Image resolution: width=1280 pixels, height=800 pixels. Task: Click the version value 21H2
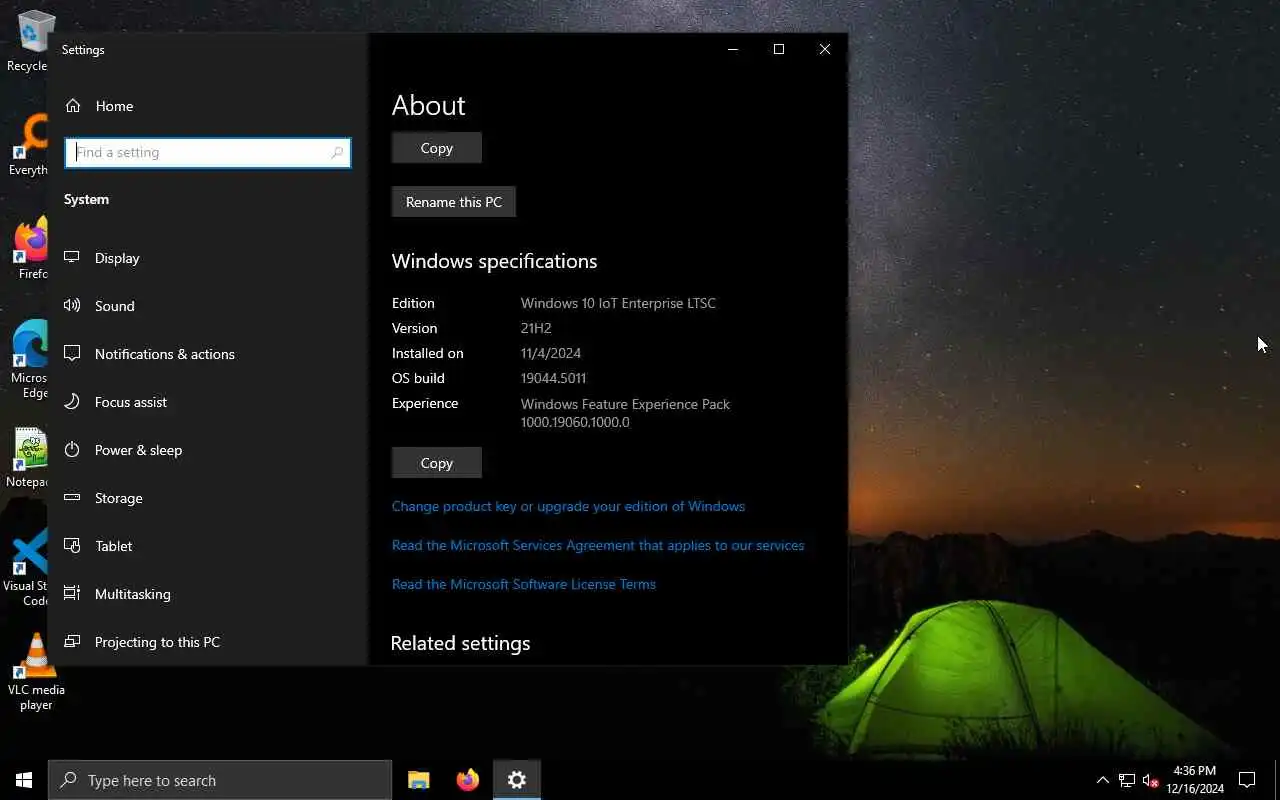click(x=536, y=328)
